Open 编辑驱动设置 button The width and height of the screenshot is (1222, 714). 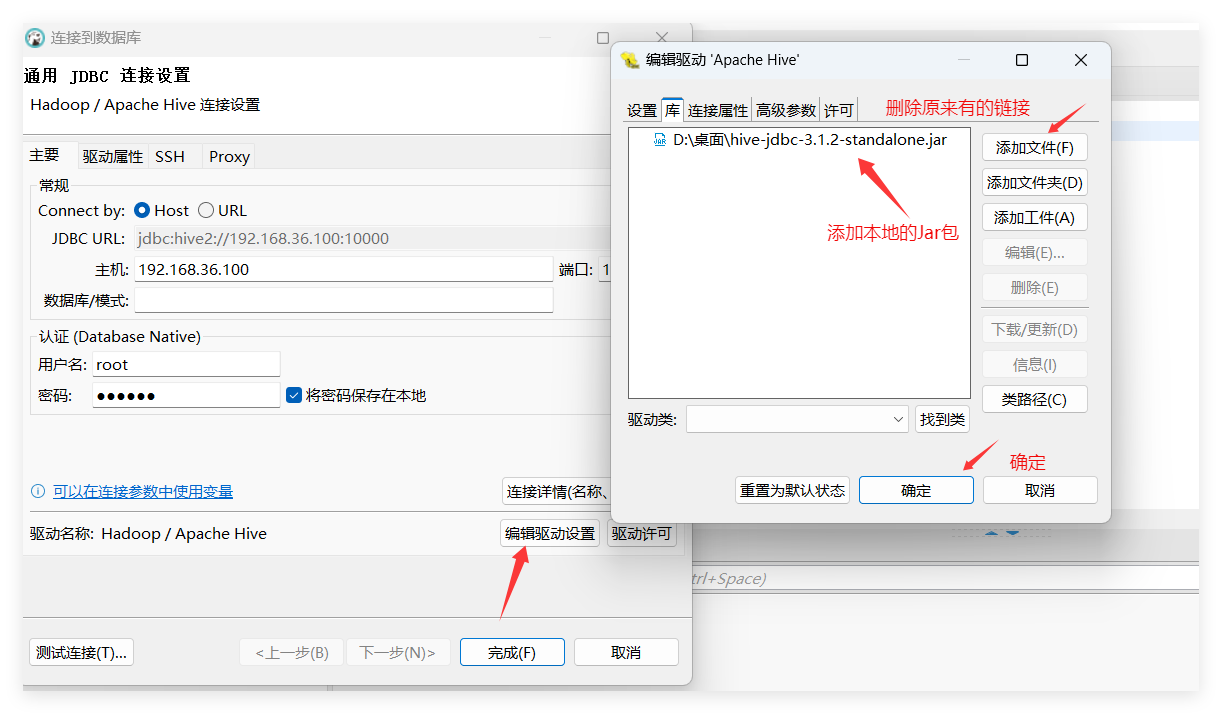point(550,533)
